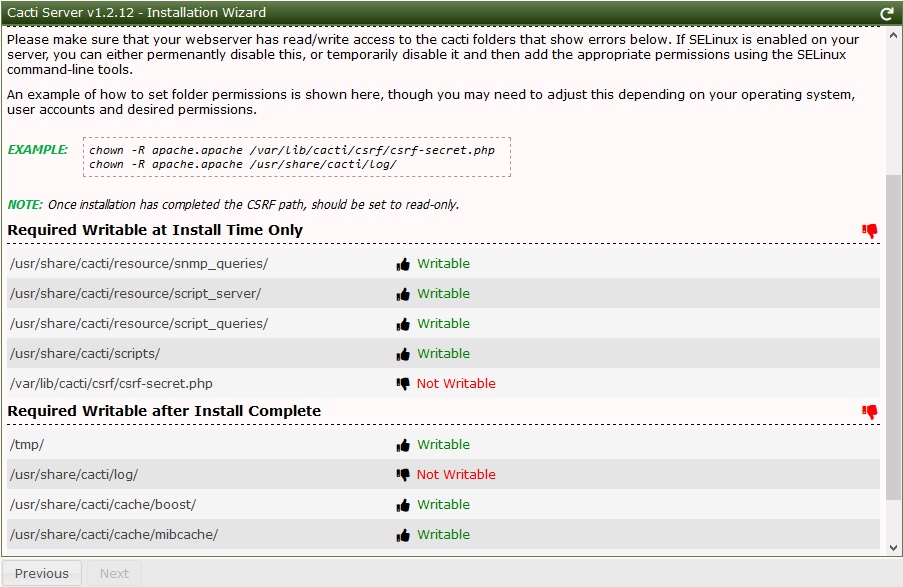This screenshot has width=903, height=587.
Task: Click the green EXAMPLE label
Action: (37, 150)
